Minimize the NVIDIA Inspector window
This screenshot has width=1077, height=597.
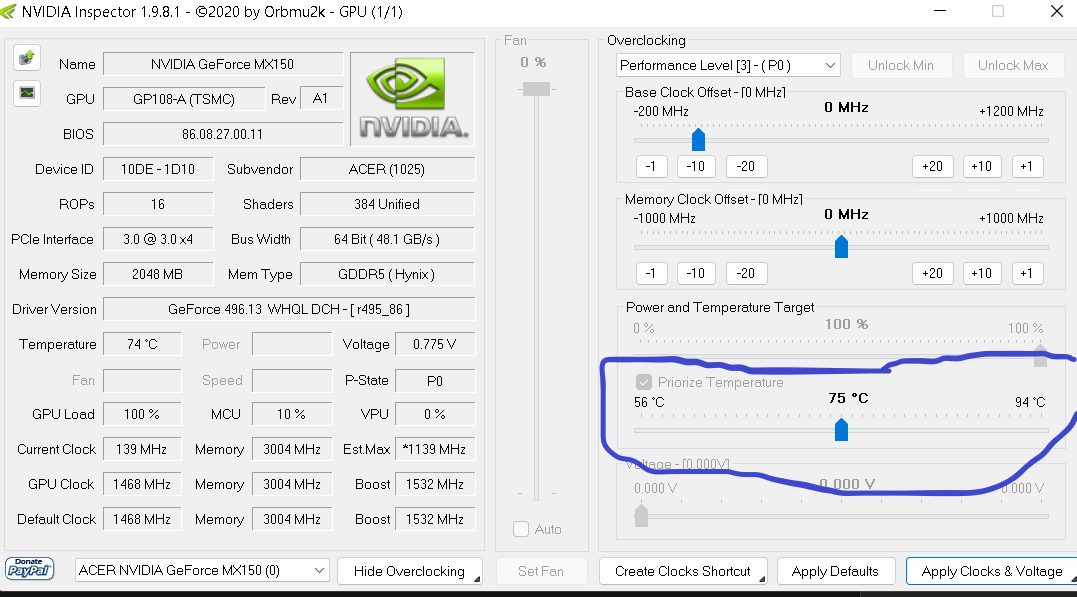[940, 11]
